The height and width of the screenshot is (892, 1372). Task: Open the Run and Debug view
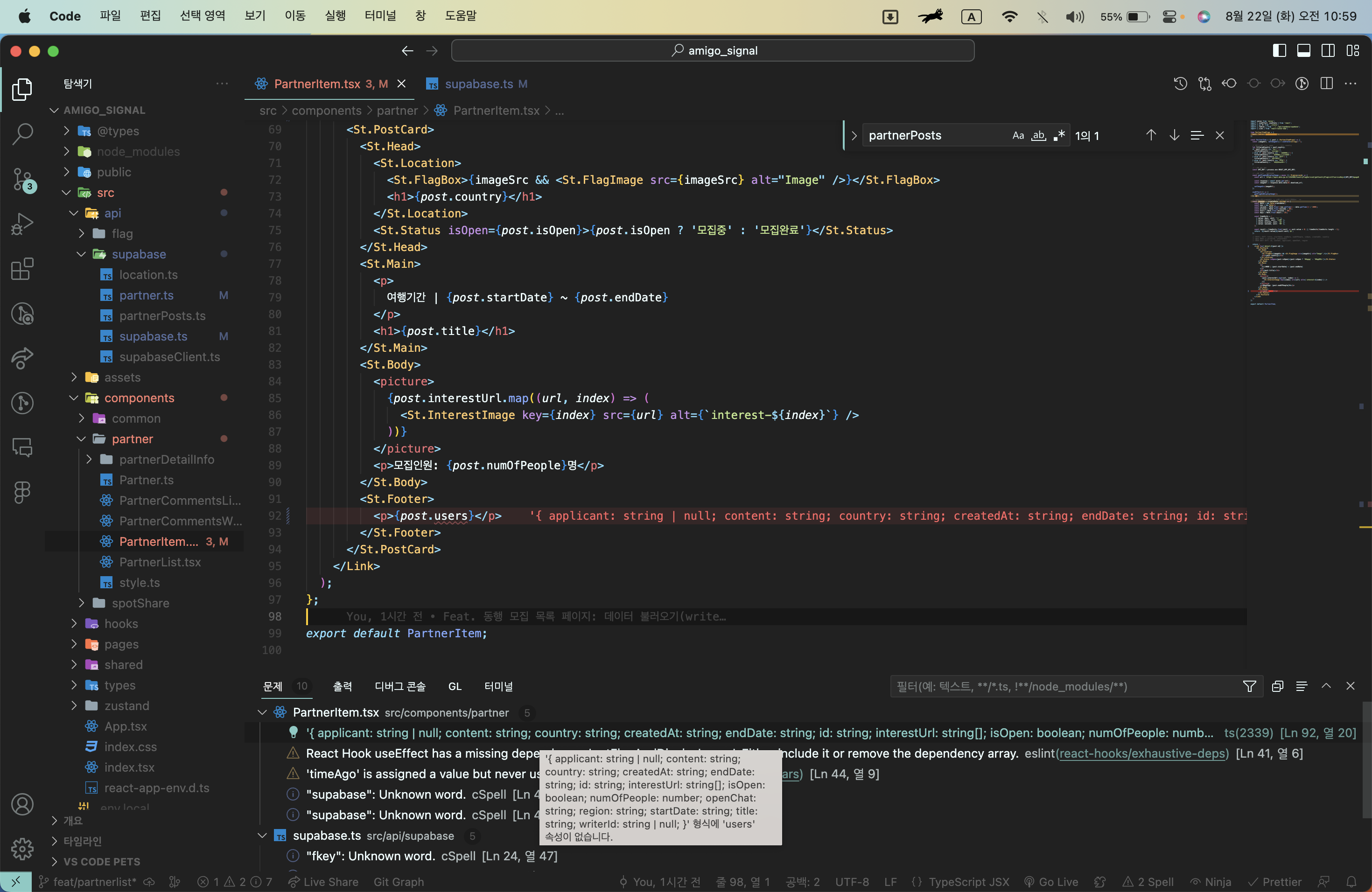(x=22, y=223)
